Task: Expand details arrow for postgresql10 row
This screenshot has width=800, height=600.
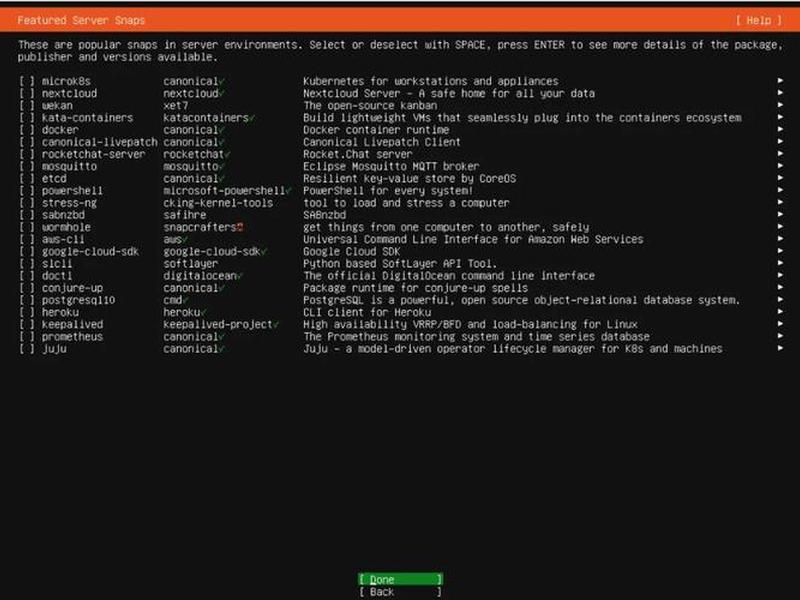Action: pos(780,299)
